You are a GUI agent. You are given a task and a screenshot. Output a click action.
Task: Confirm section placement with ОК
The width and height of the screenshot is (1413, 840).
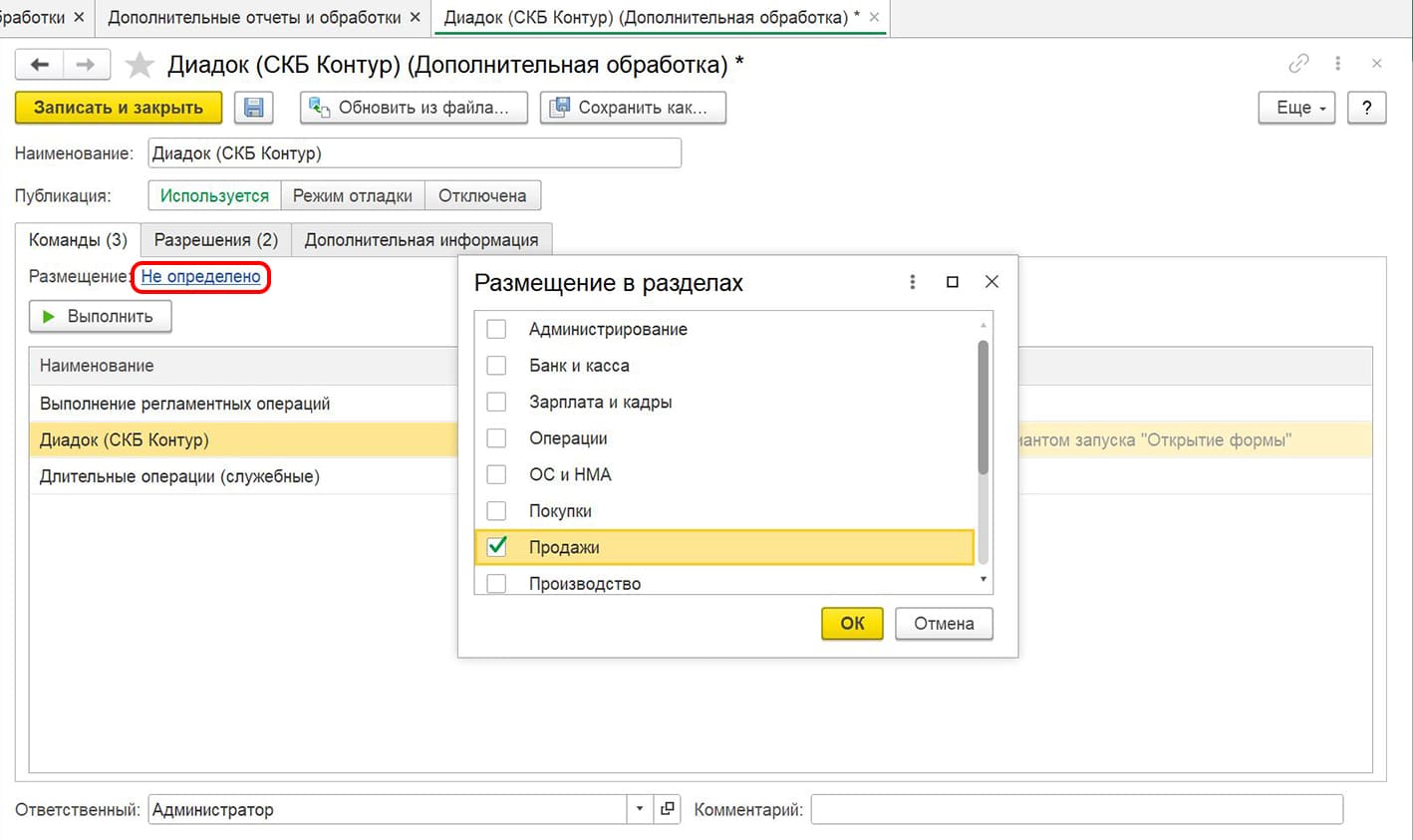pyautogui.click(x=852, y=623)
